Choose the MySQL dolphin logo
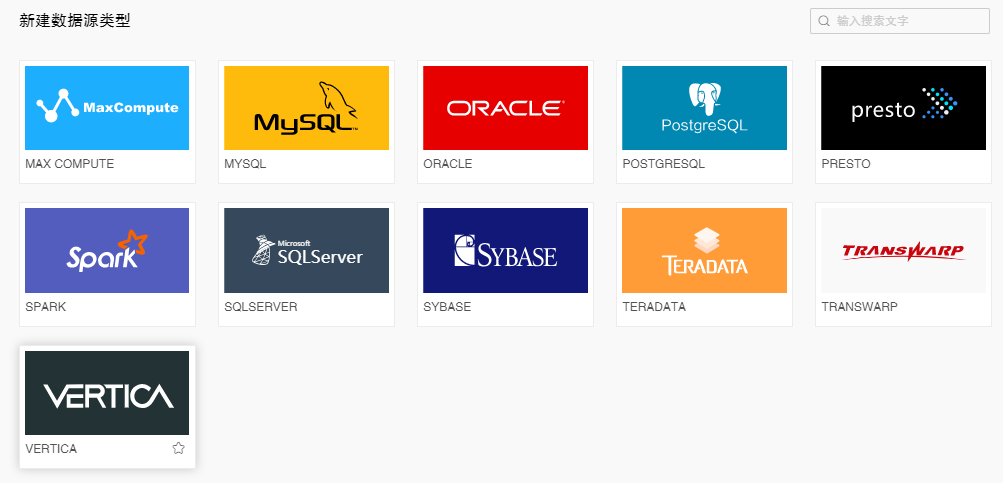Image resolution: width=1003 pixels, height=483 pixels. pos(306,107)
